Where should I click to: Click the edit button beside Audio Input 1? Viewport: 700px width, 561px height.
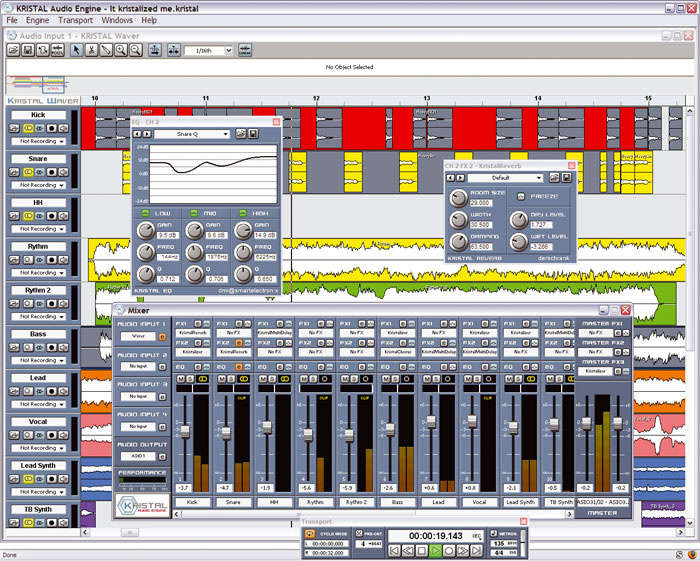[162, 337]
